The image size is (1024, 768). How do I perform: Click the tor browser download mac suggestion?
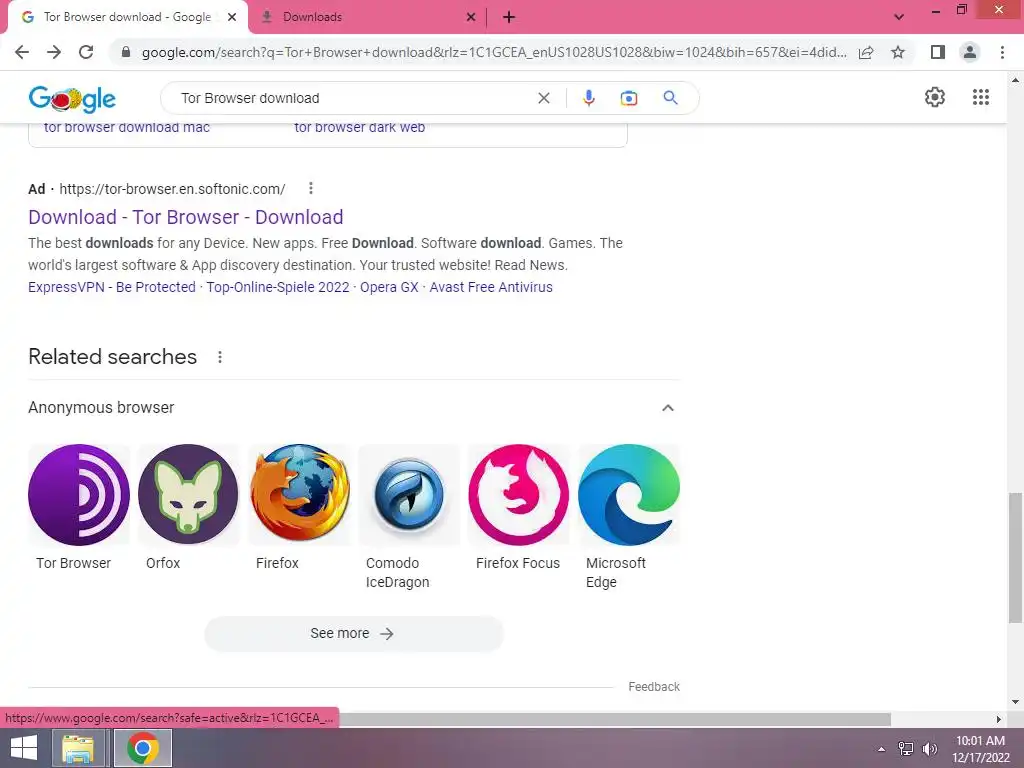point(127,128)
